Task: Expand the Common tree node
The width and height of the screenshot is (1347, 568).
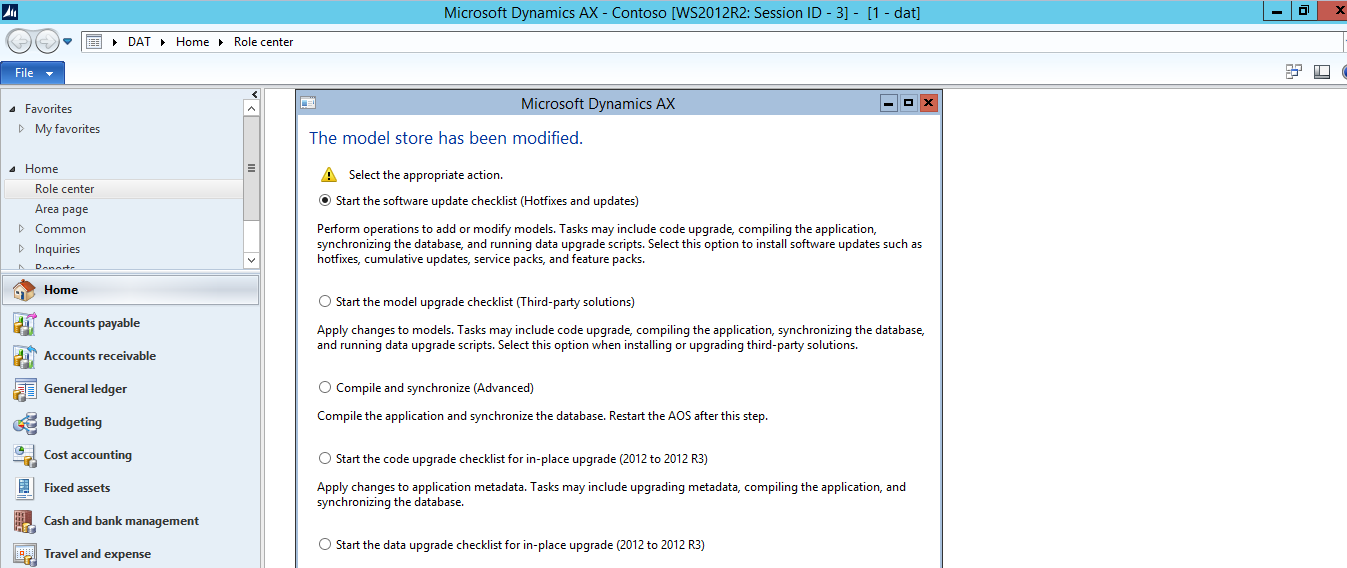Action: 21,229
